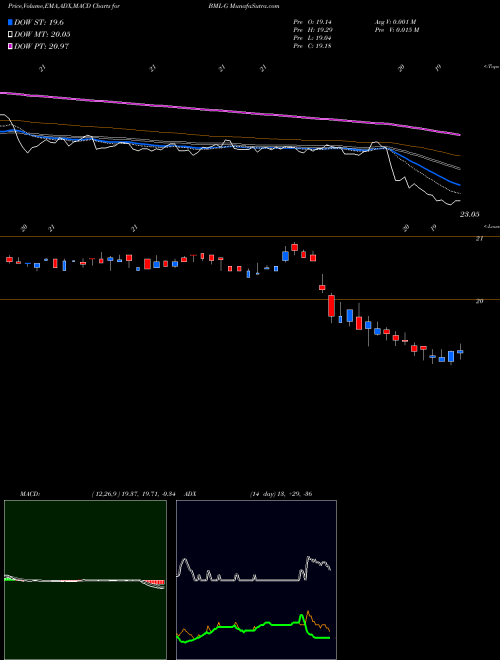Click the 'Pre H: 19.29' value
Screen dimensions: 500x660
(313, 30)
